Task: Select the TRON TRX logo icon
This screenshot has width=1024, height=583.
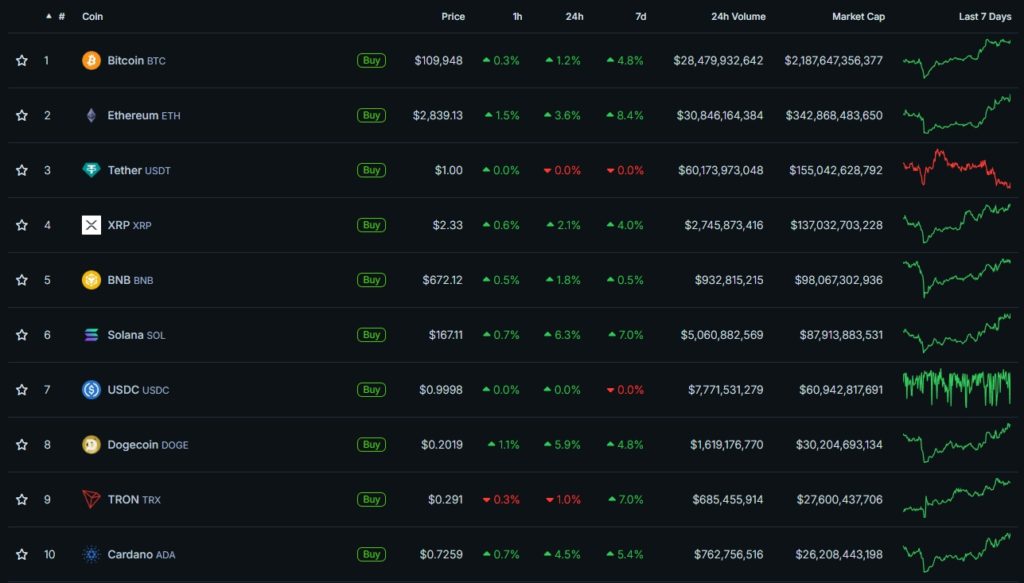Action: pos(92,500)
